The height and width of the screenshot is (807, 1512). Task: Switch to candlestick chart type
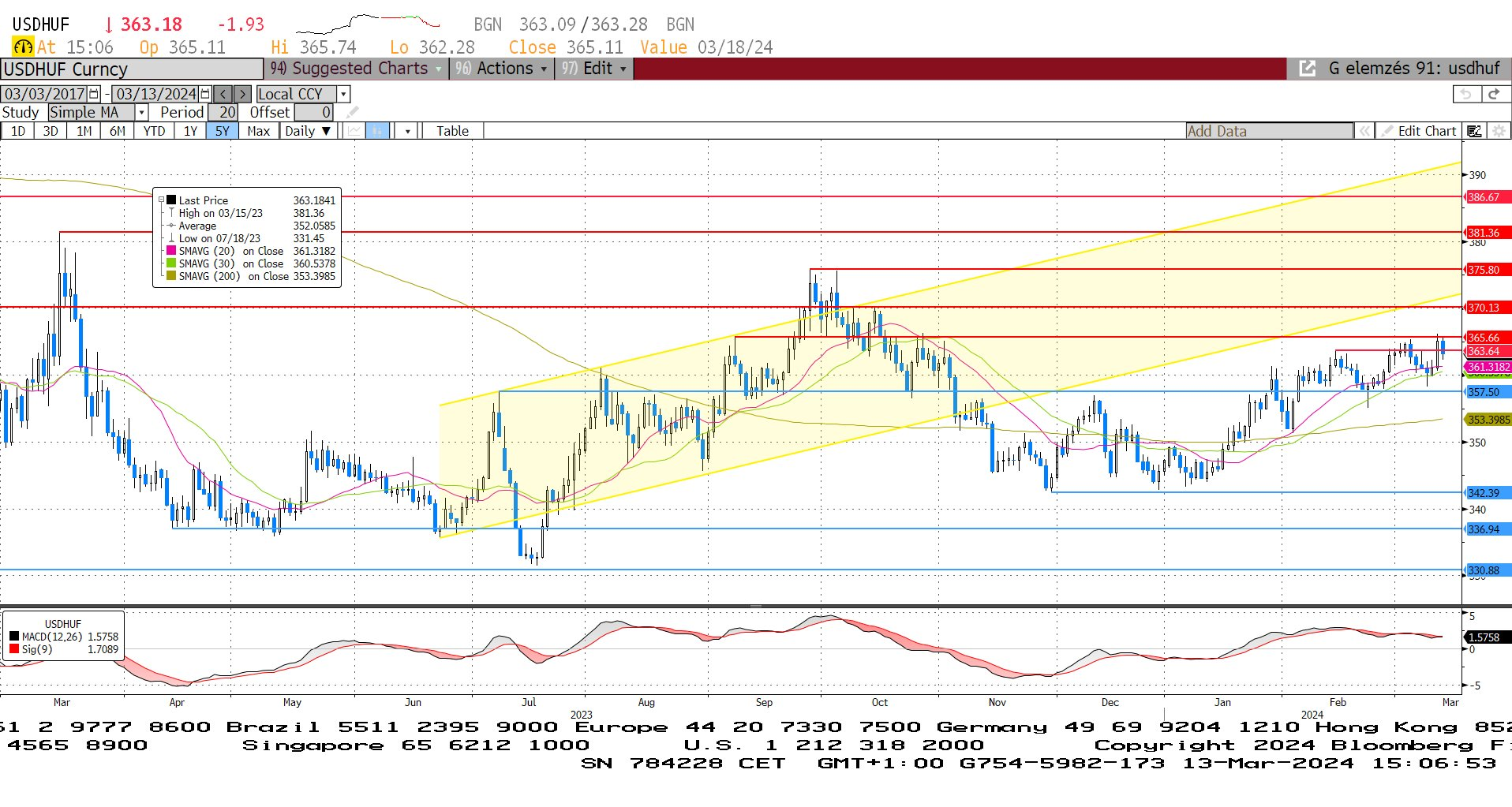377,131
